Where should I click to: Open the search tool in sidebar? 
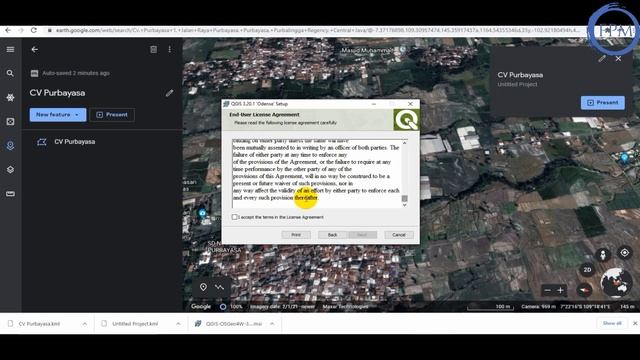pos(10,73)
